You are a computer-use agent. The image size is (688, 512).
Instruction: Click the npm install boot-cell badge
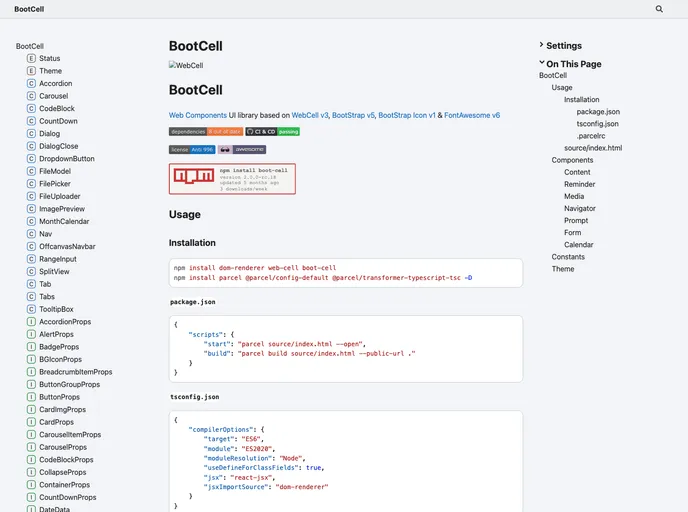[x=232, y=179]
